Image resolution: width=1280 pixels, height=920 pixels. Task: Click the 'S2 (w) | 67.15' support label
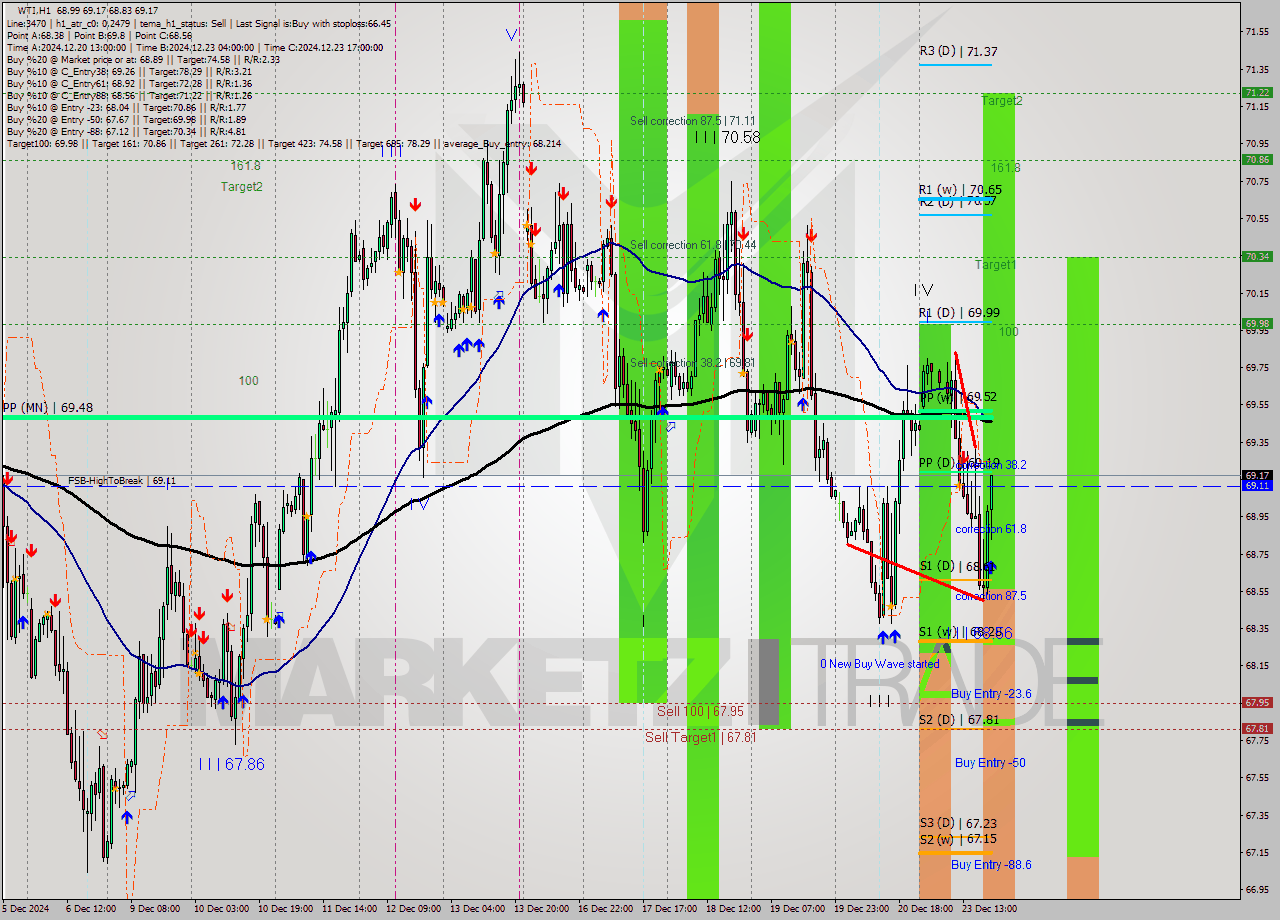click(958, 839)
